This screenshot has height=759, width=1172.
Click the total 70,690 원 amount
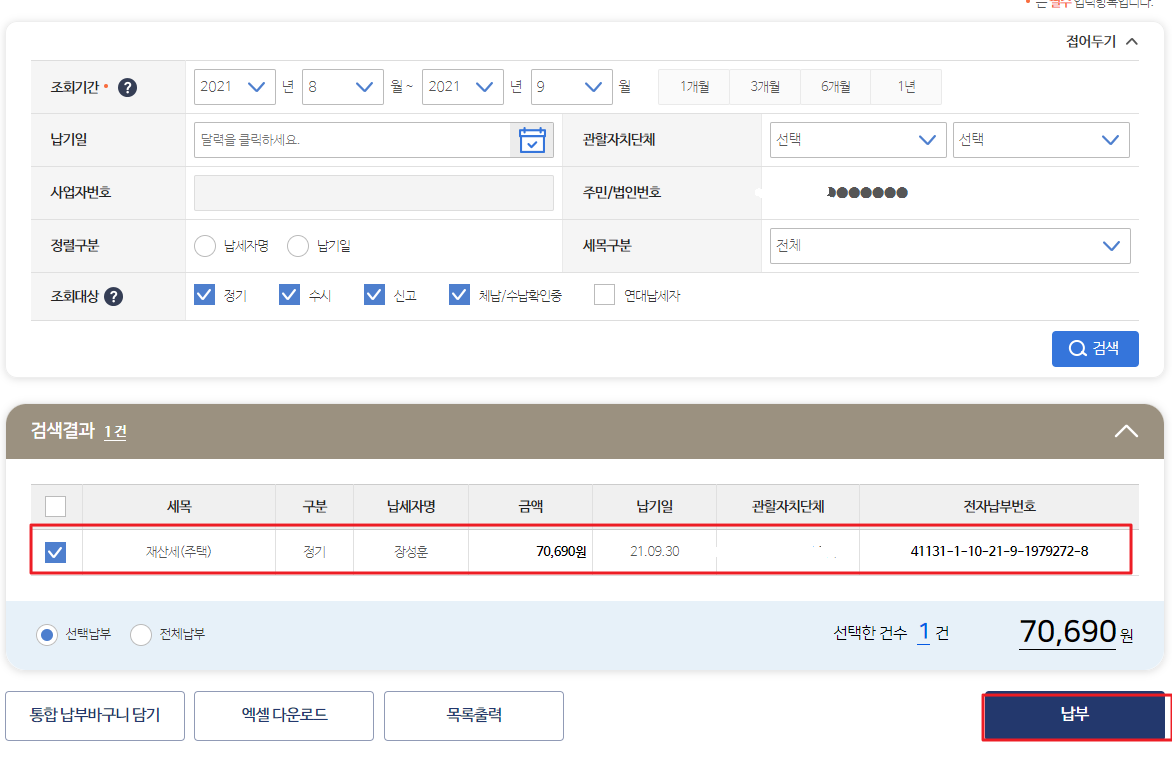[1076, 632]
